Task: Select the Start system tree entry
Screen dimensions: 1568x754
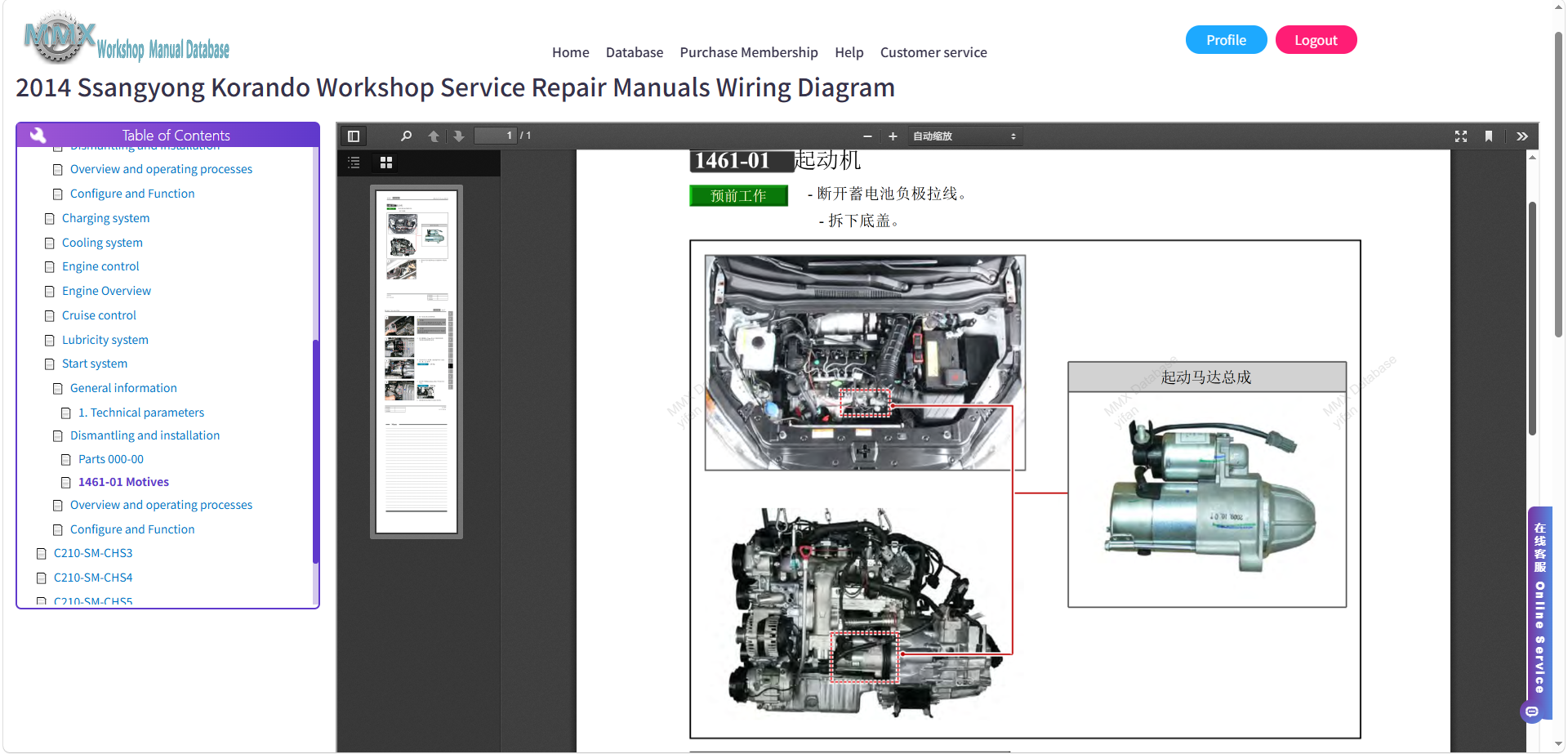Action: [95, 364]
